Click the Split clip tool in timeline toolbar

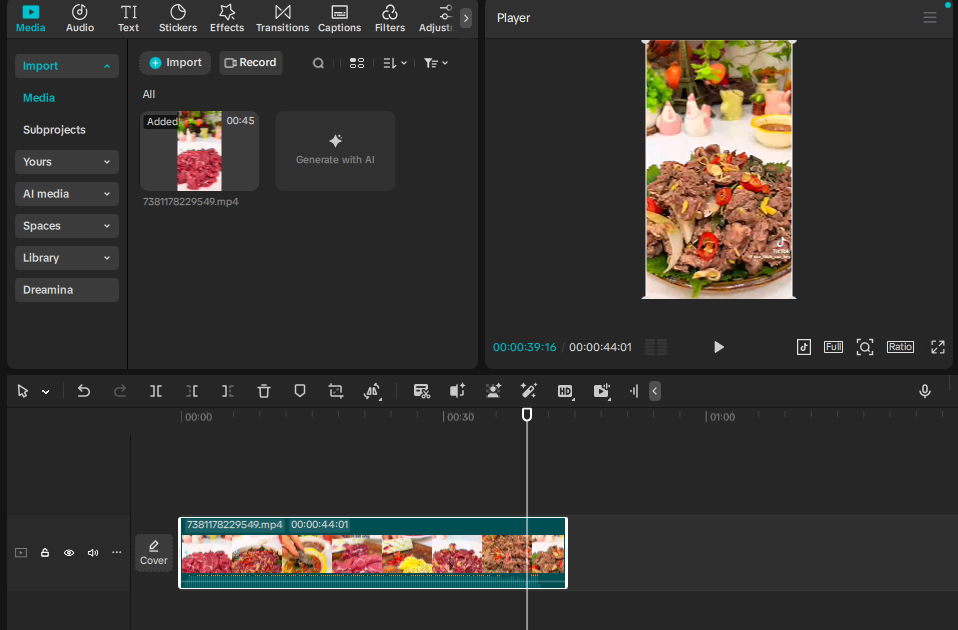[x=156, y=391]
